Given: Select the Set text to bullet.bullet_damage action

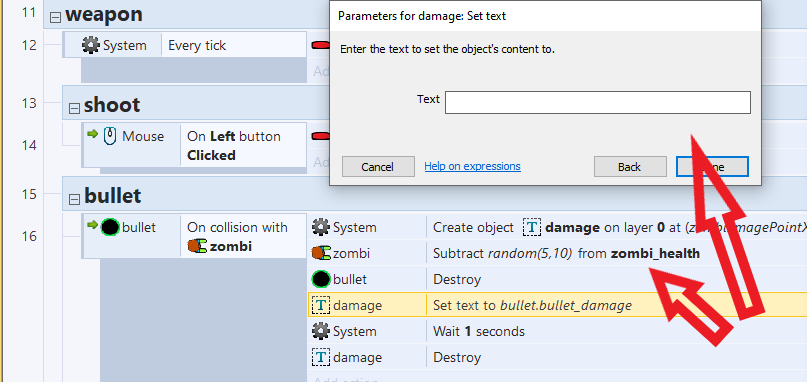Looking at the screenshot, I should pos(532,305).
